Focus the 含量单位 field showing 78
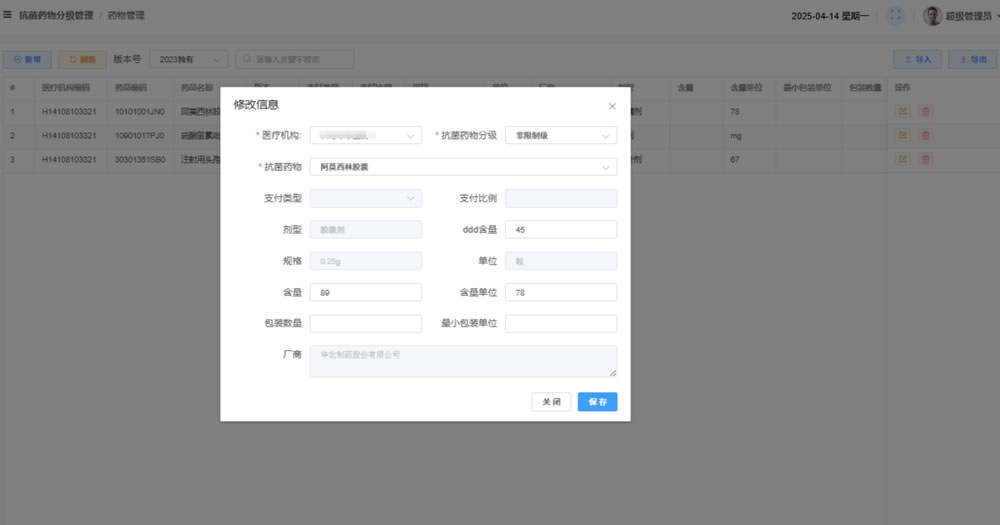The height and width of the screenshot is (525, 1000). pyautogui.click(x=561, y=292)
